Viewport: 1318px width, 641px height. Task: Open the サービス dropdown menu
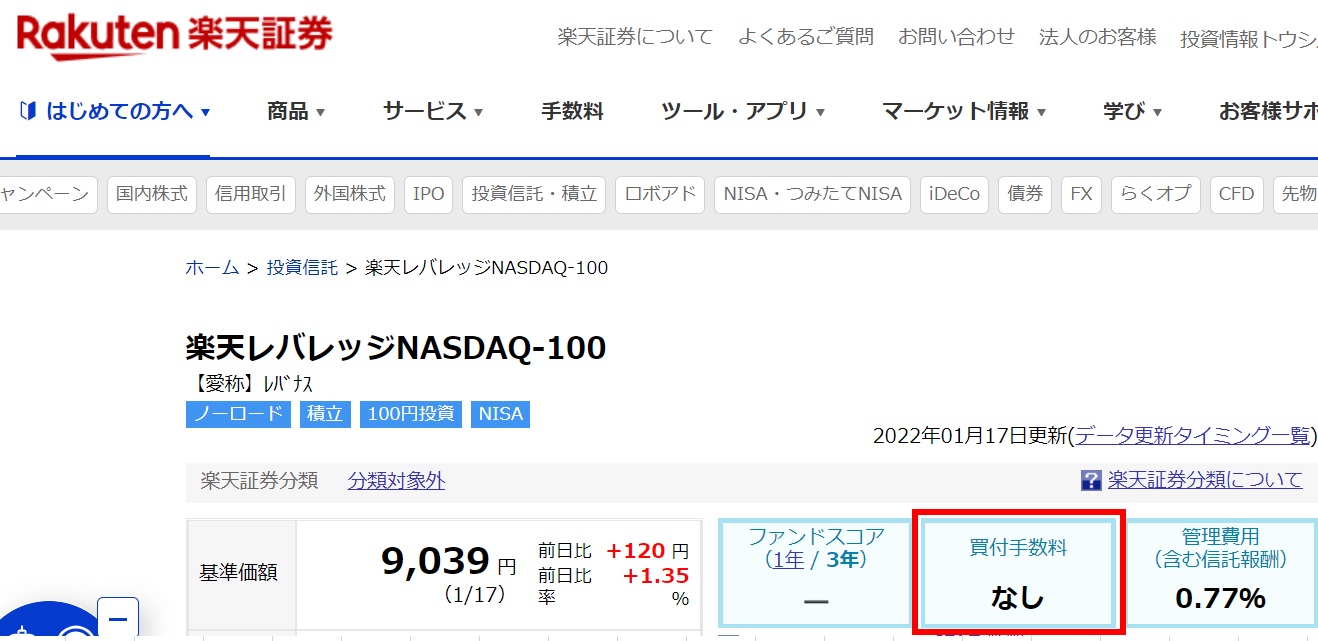point(433,111)
